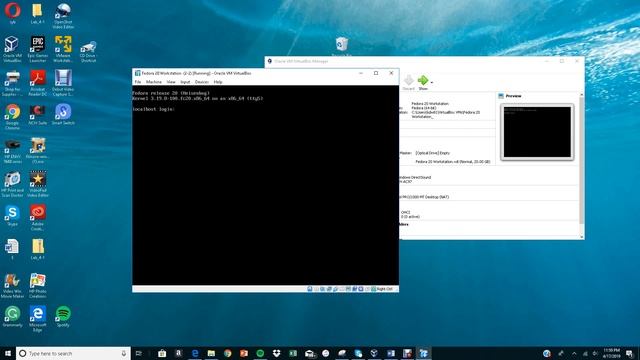Open File menu in Fedora VM window
This screenshot has width=640, height=360.
tap(138, 82)
